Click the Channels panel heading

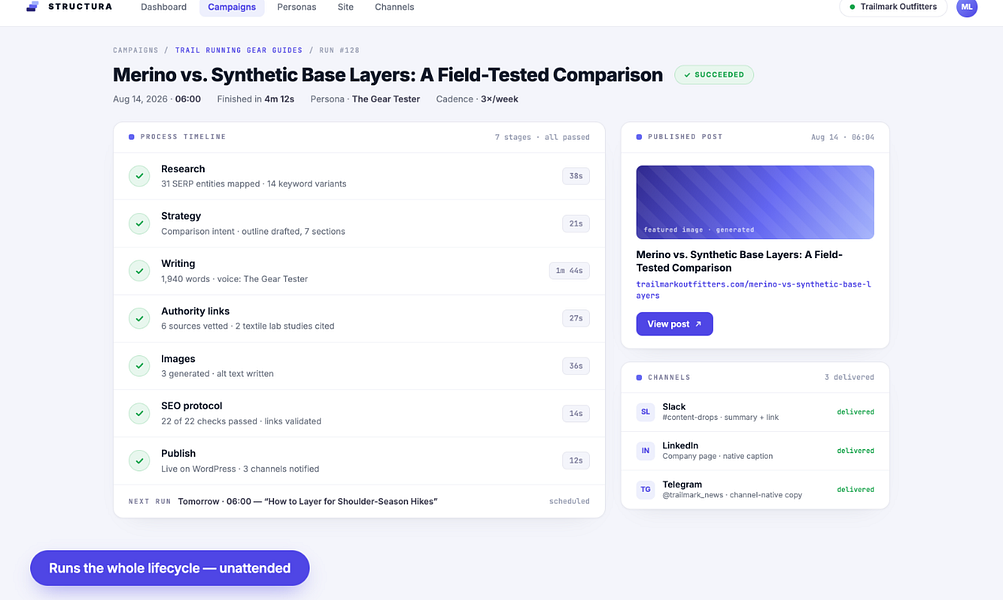(x=669, y=377)
